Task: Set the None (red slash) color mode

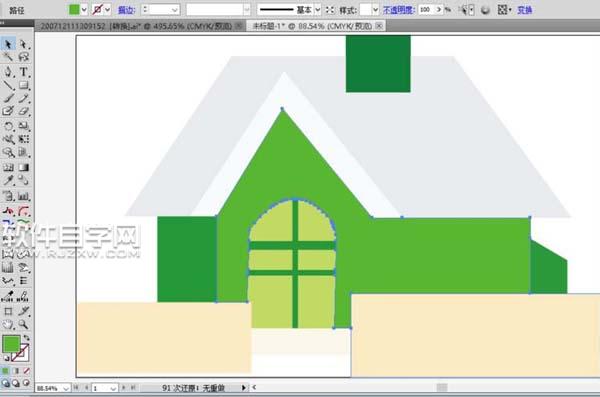Action: tap(26, 371)
